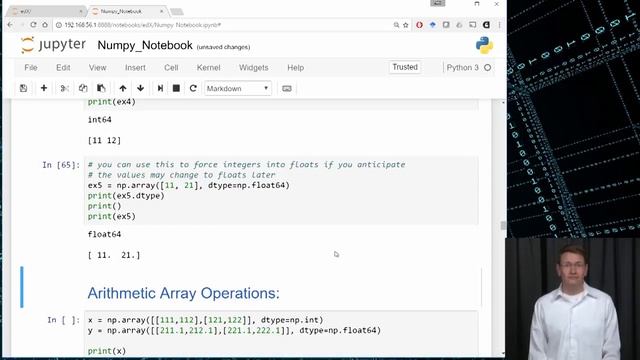Click the Trusted notebook button
Image resolution: width=640 pixels, height=360 pixels.
coord(405,67)
